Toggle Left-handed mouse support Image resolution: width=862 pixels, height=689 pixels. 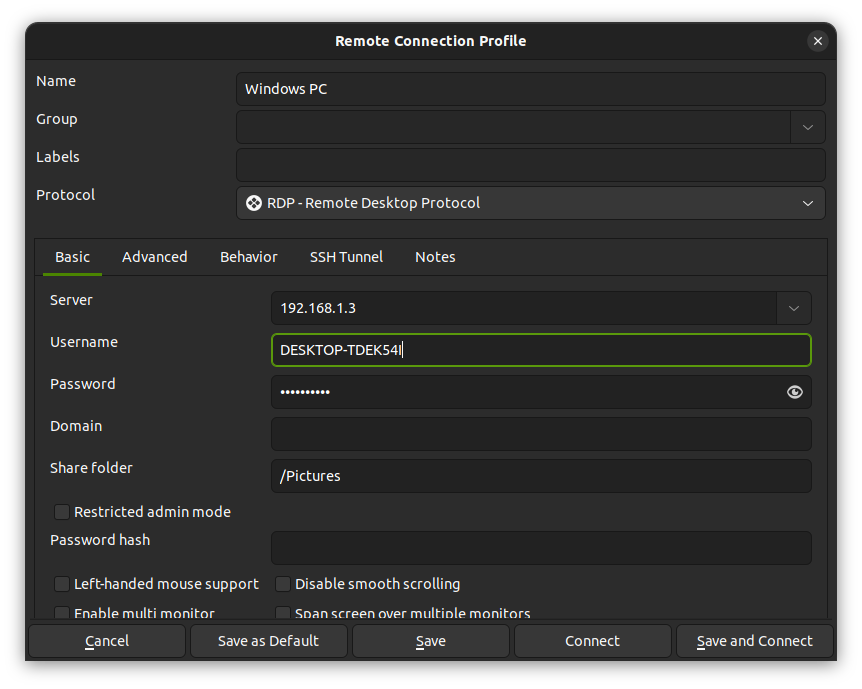point(62,584)
